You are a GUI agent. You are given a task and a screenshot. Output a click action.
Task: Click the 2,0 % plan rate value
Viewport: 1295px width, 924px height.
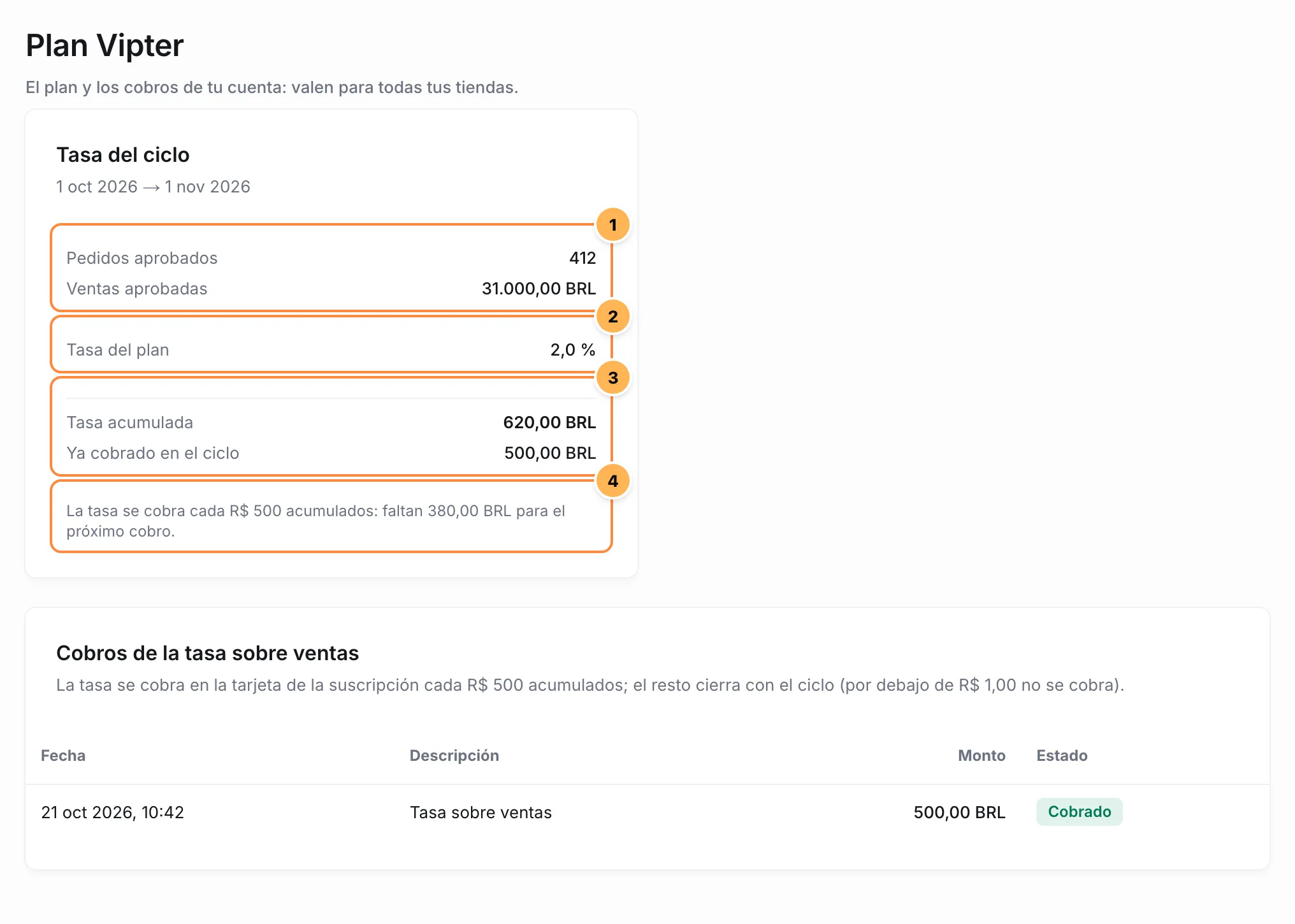[x=573, y=350]
